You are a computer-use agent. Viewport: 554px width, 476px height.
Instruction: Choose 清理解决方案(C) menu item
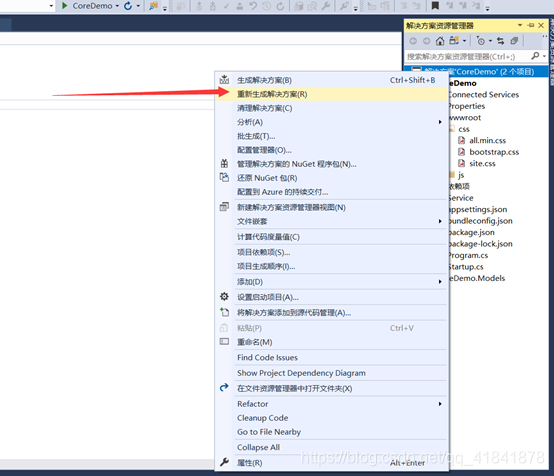(332, 108)
